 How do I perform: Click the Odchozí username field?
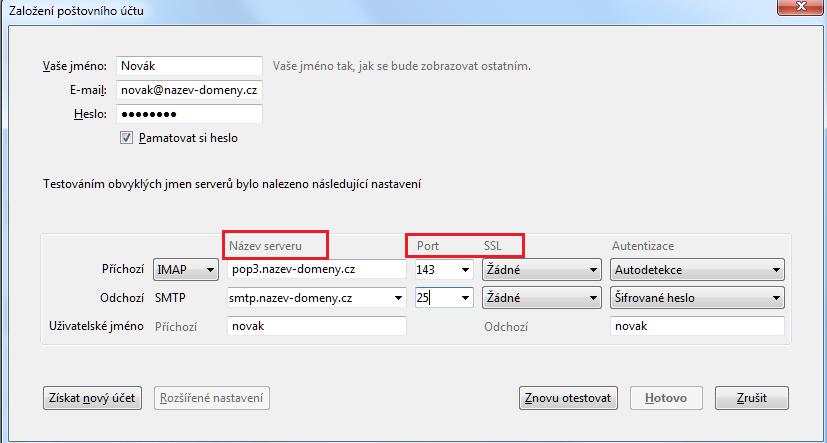click(697, 326)
